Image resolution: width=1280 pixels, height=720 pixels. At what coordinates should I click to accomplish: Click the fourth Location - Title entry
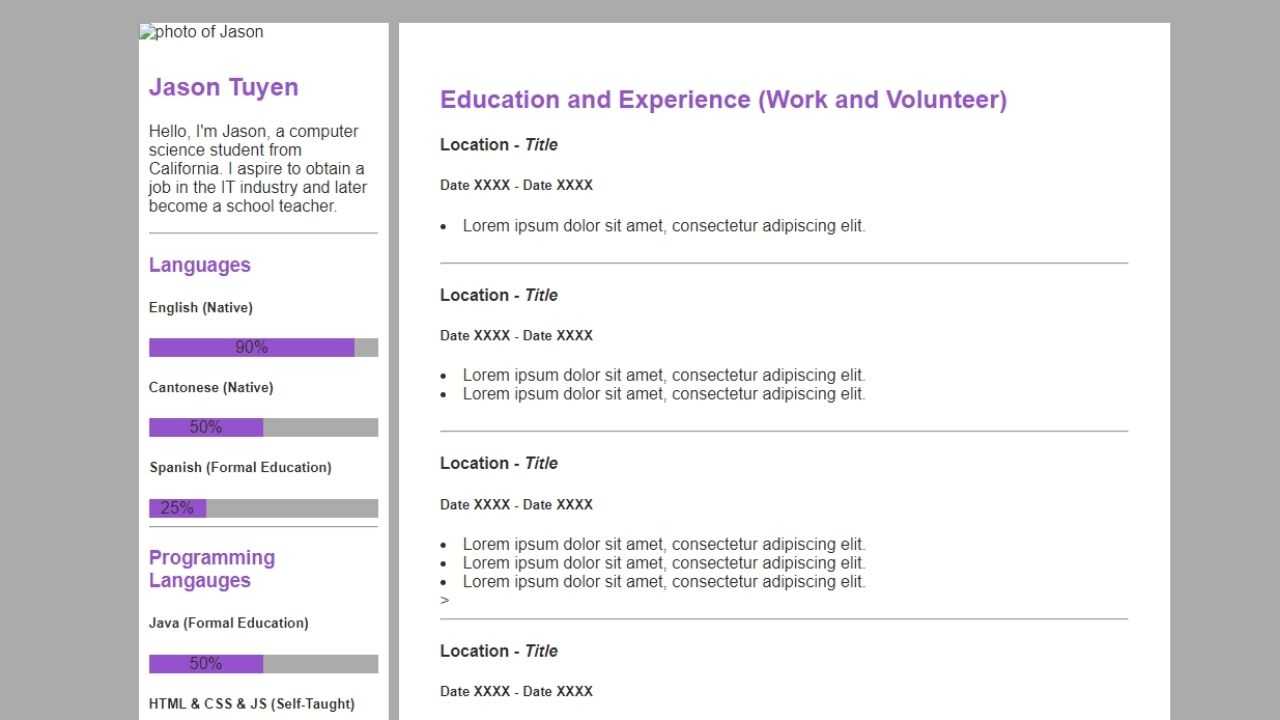[499, 651]
